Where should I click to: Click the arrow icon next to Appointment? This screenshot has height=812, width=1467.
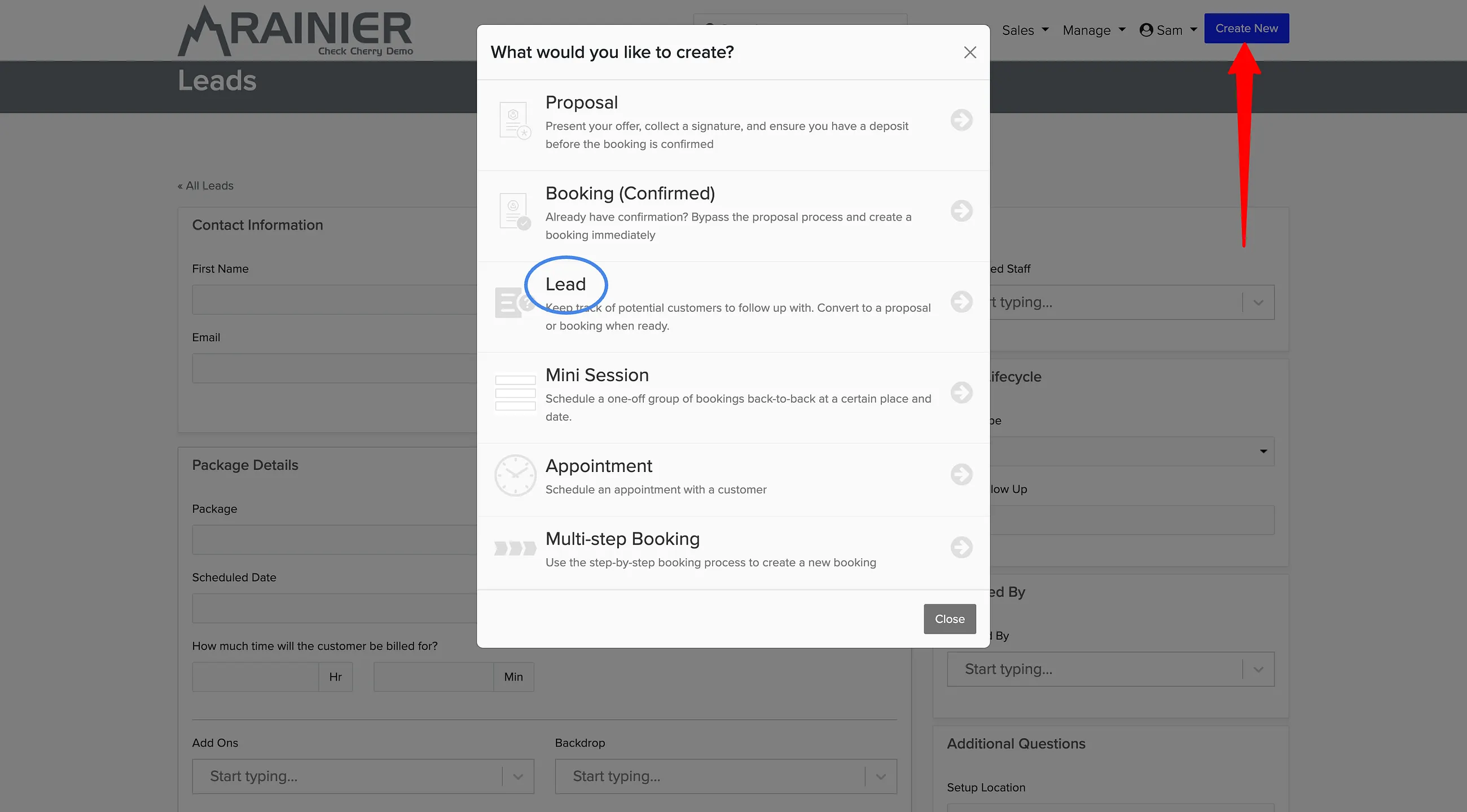point(961,475)
